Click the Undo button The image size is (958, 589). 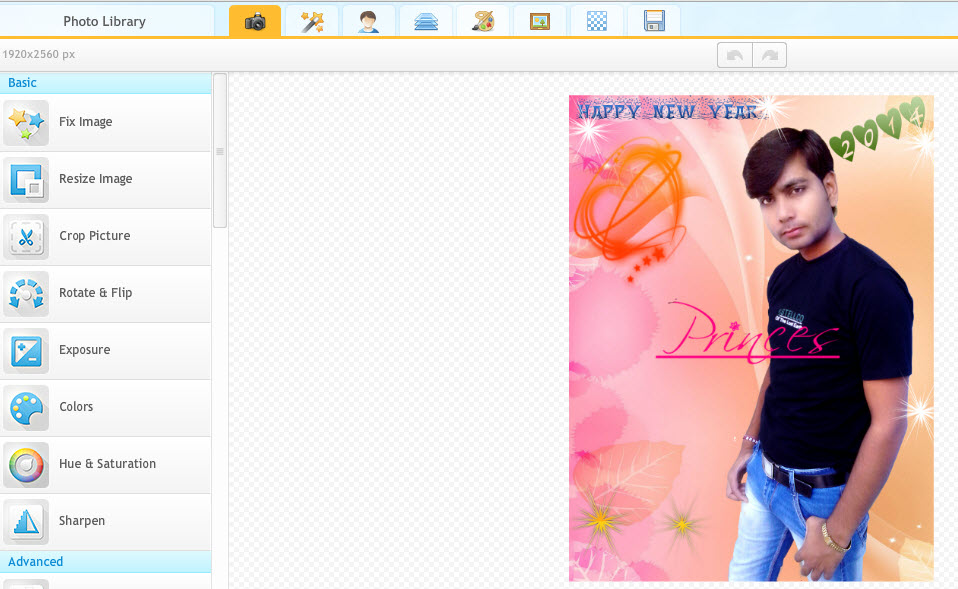734,54
